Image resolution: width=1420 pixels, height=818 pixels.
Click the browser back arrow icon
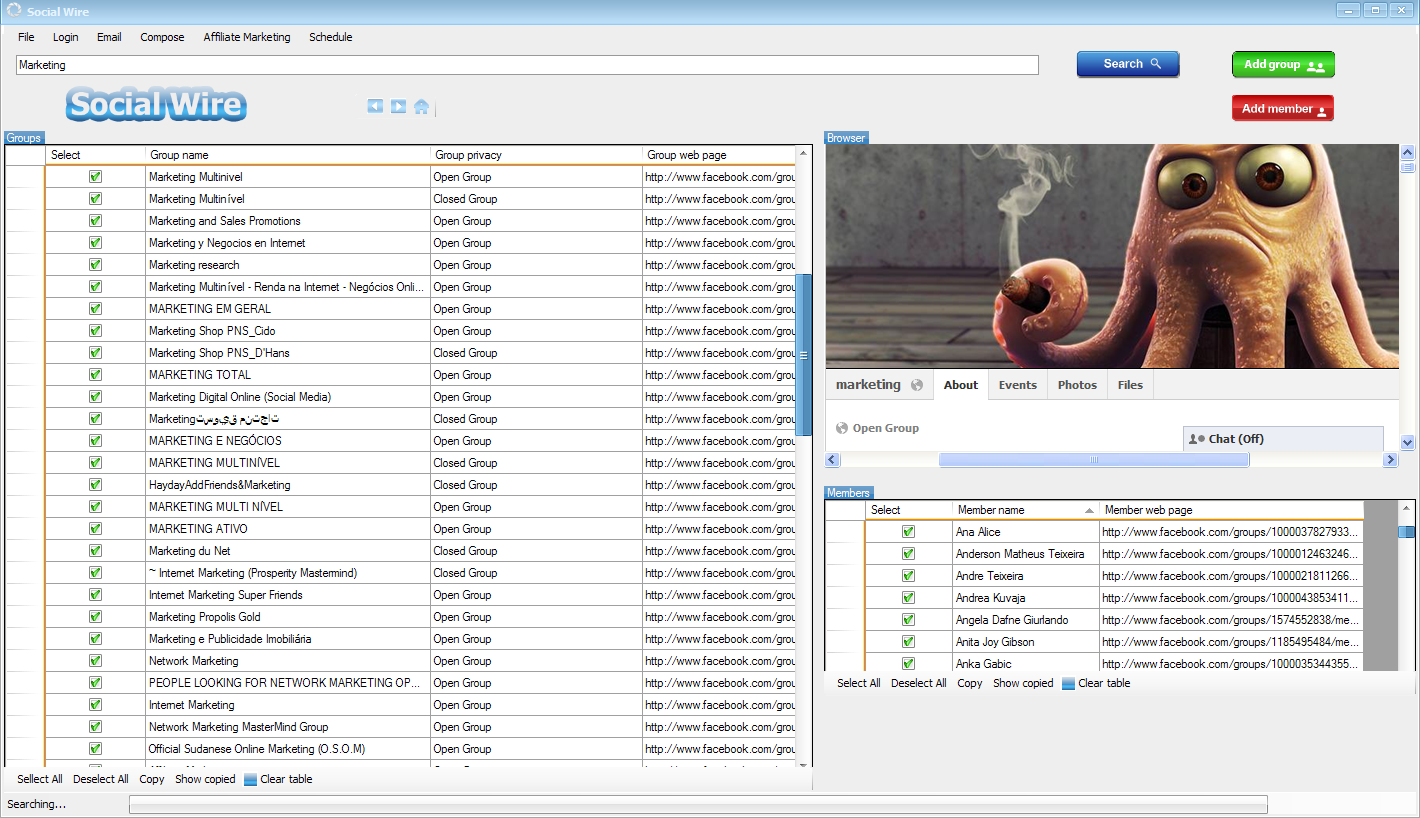[x=375, y=106]
